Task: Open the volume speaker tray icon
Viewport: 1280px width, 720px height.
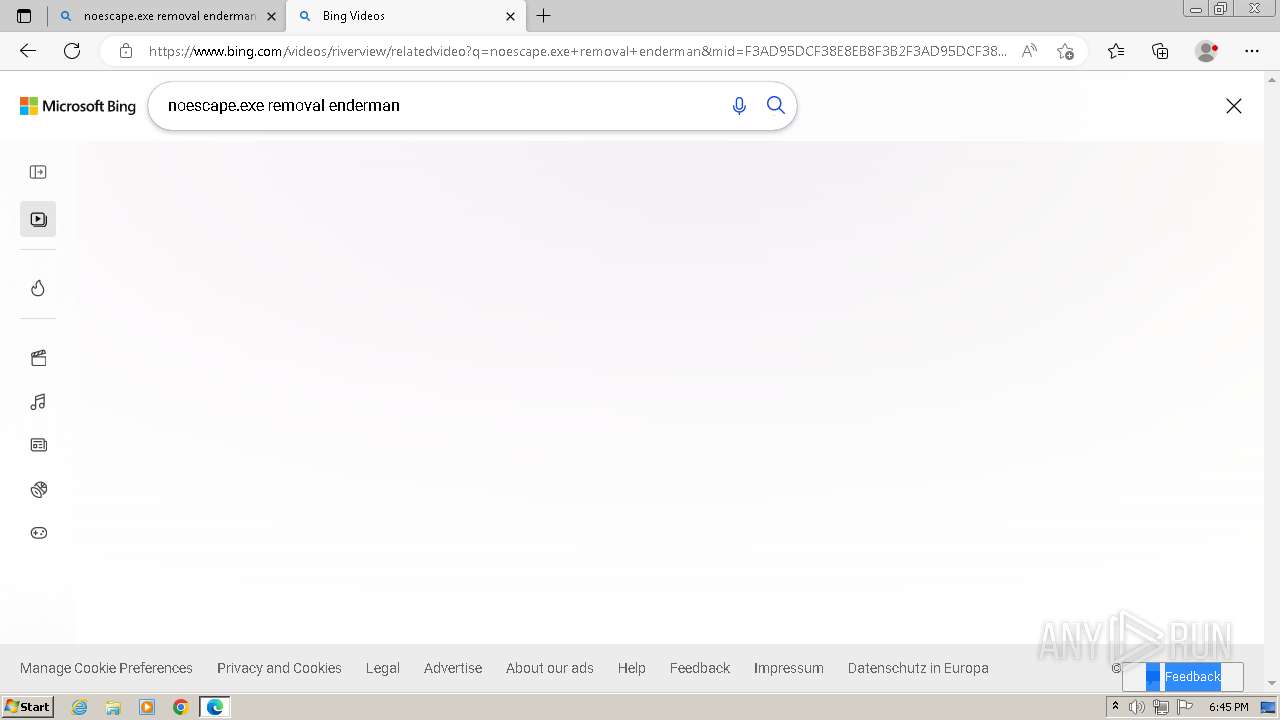Action: pos(1137,707)
